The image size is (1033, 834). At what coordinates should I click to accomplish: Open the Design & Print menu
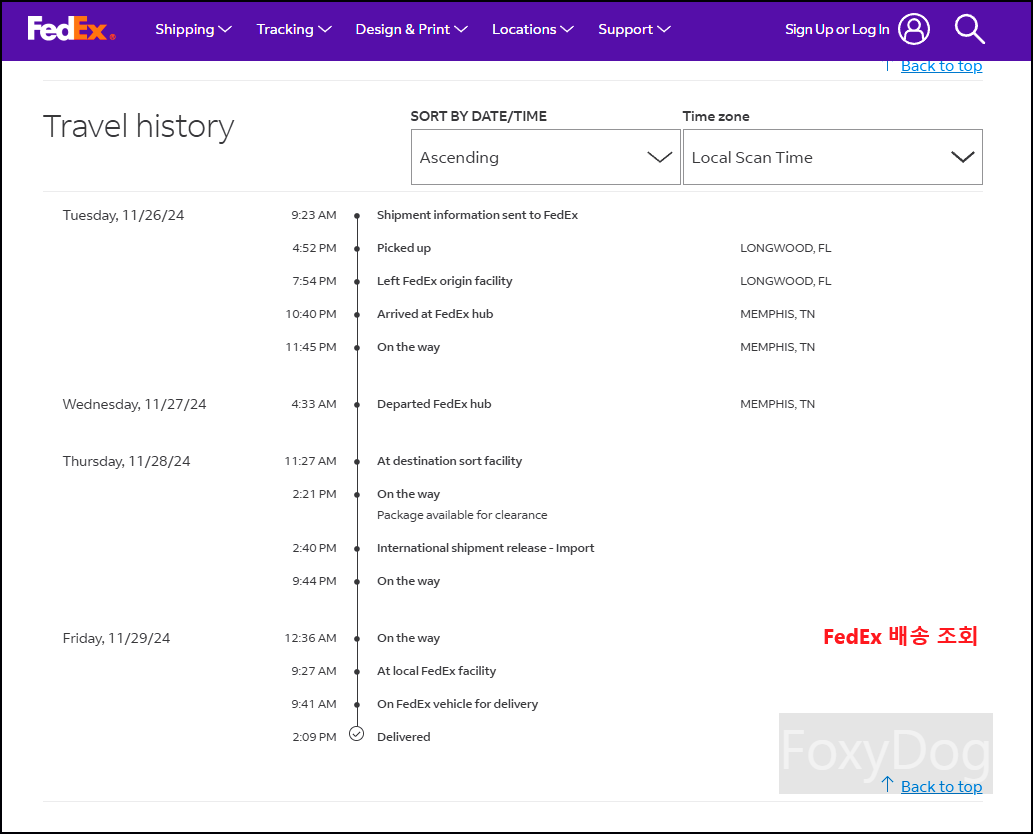411,29
